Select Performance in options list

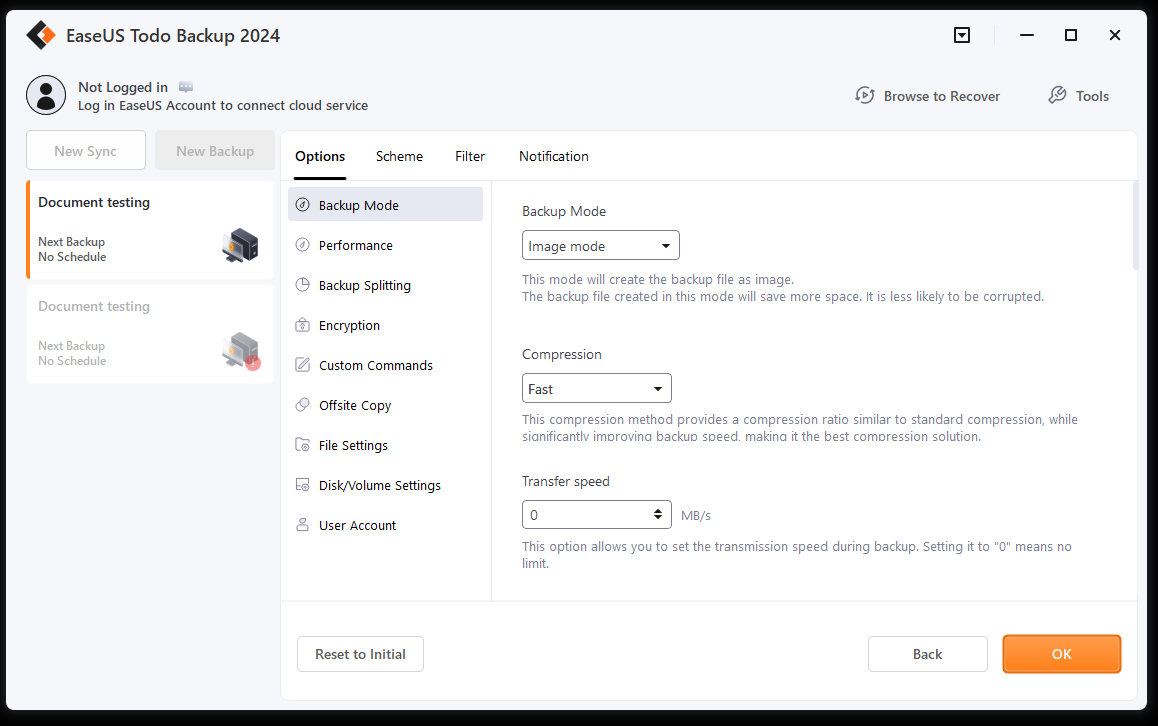coord(386,244)
